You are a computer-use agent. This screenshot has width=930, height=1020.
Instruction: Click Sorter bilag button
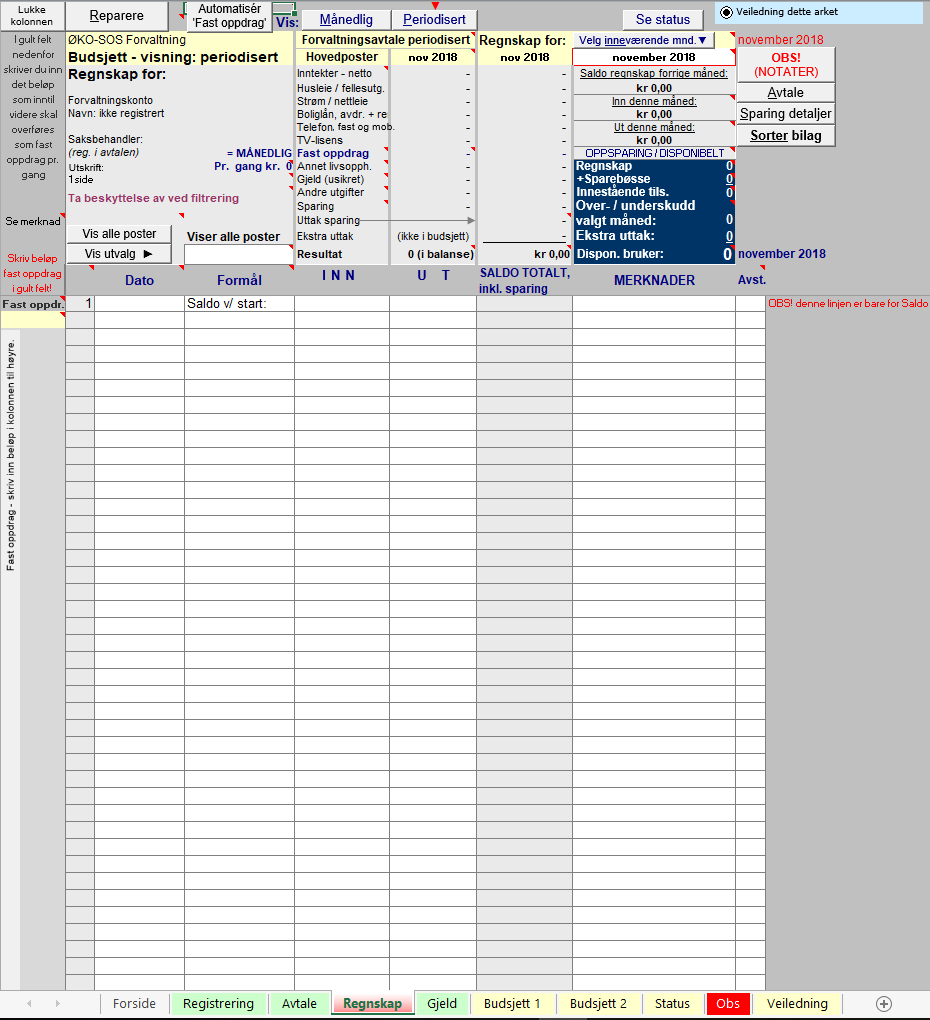coord(786,135)
